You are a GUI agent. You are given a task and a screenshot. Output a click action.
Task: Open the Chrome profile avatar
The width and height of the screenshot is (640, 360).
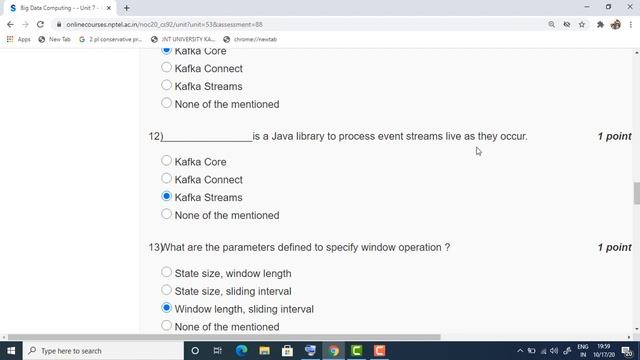616,24
